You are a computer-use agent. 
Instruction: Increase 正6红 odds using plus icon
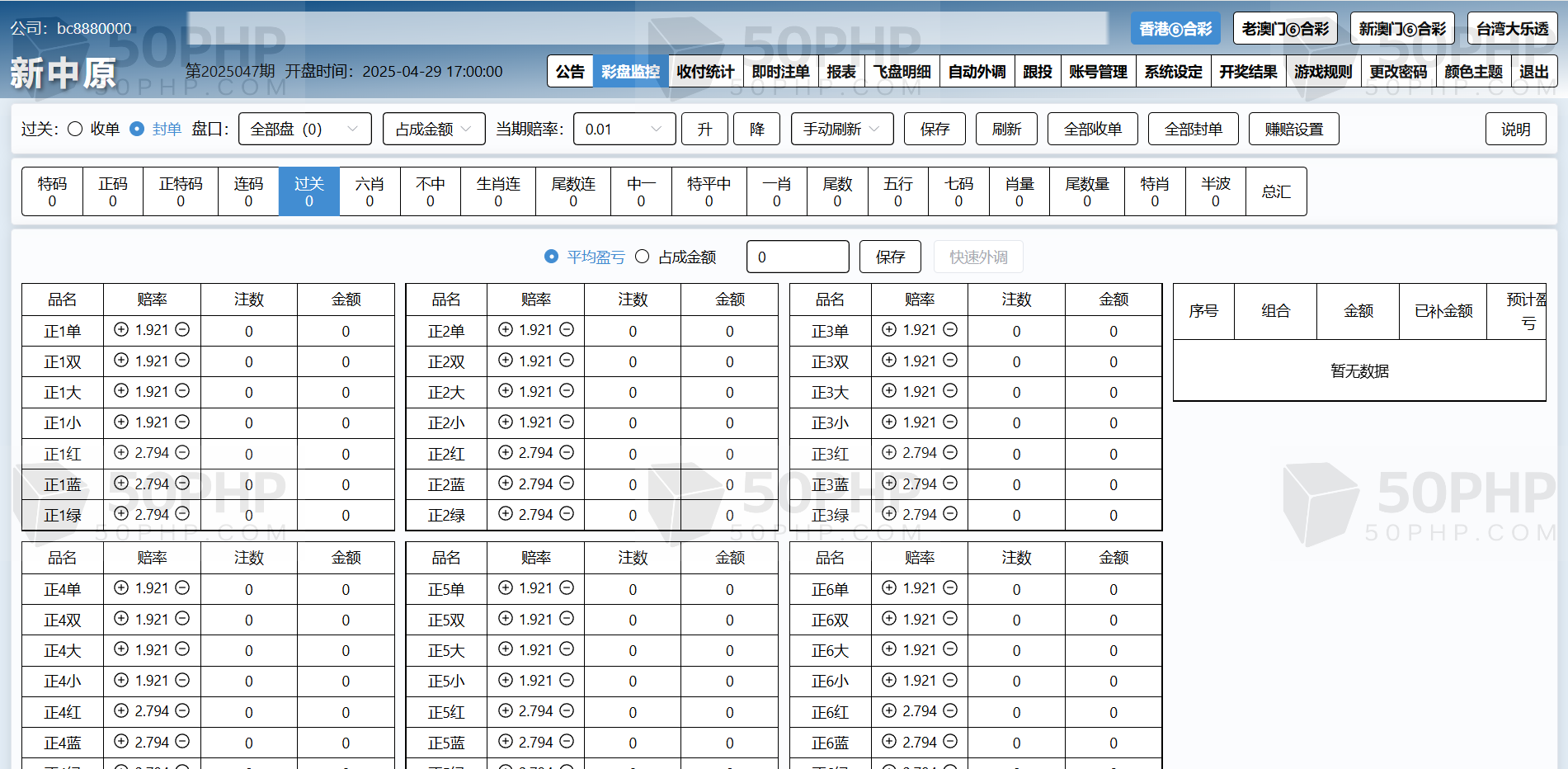889,710
